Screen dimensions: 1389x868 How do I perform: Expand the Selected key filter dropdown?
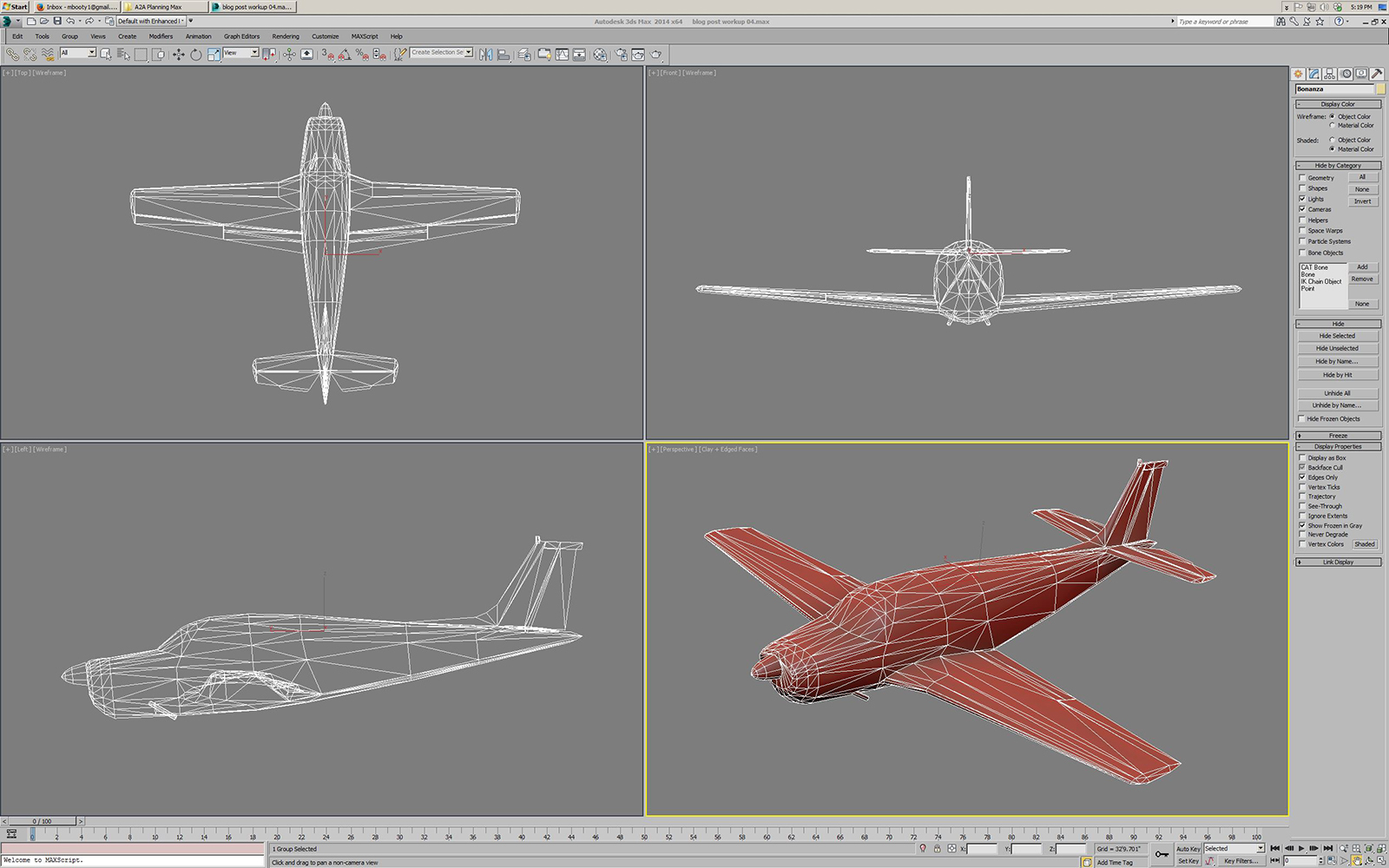click(1261, 848)
